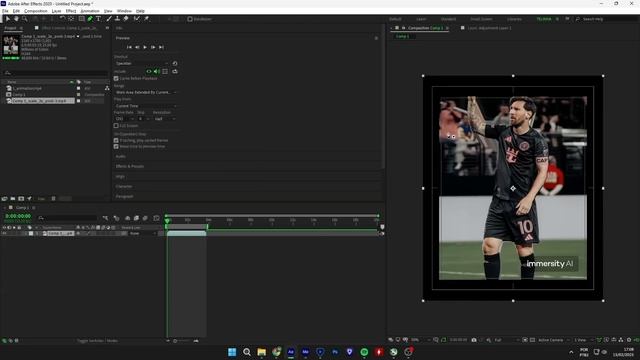Viewport: 640px width, 360px height.
Task: Select the Pen tool
Action: pyautogui.click(x=90, y=19)
